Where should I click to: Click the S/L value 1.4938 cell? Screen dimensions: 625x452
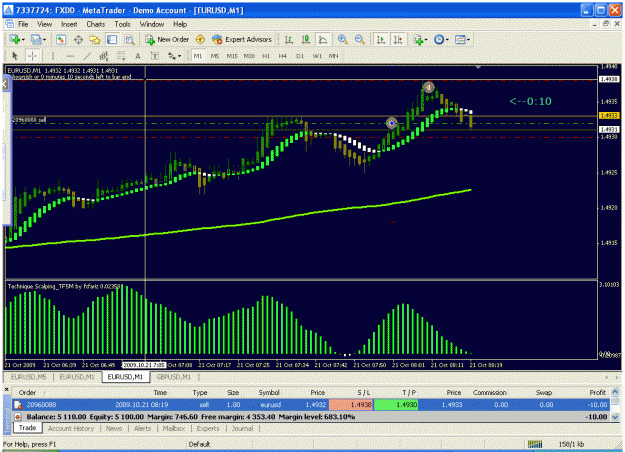pos(351,405)
